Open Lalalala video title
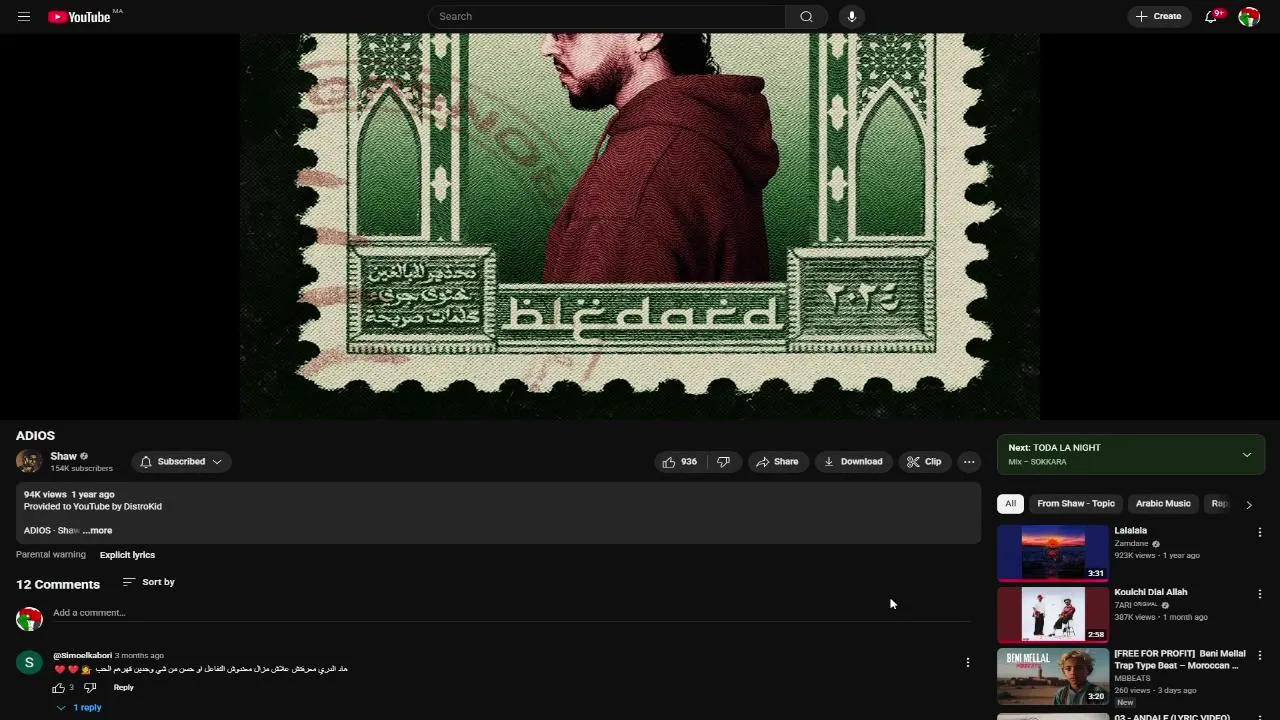Viewport: 1280px width, 720px height. pos(1130,531)
